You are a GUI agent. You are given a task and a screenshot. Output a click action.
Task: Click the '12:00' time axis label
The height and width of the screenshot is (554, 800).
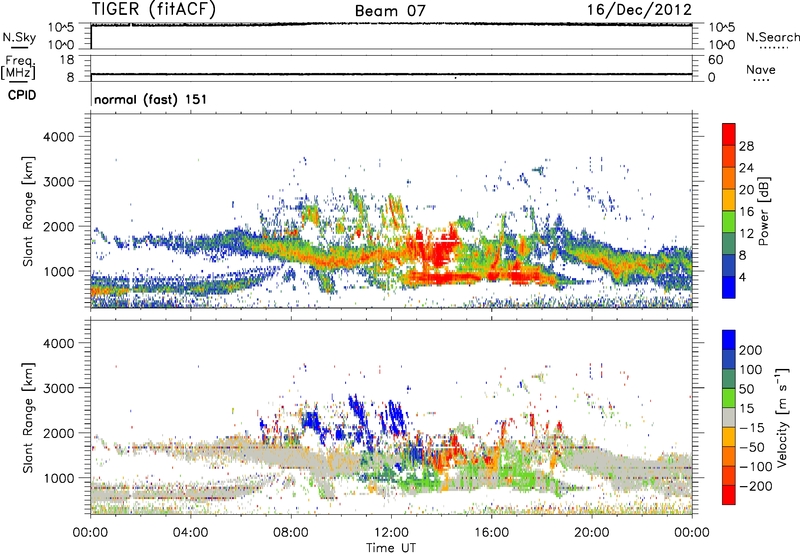391,533
